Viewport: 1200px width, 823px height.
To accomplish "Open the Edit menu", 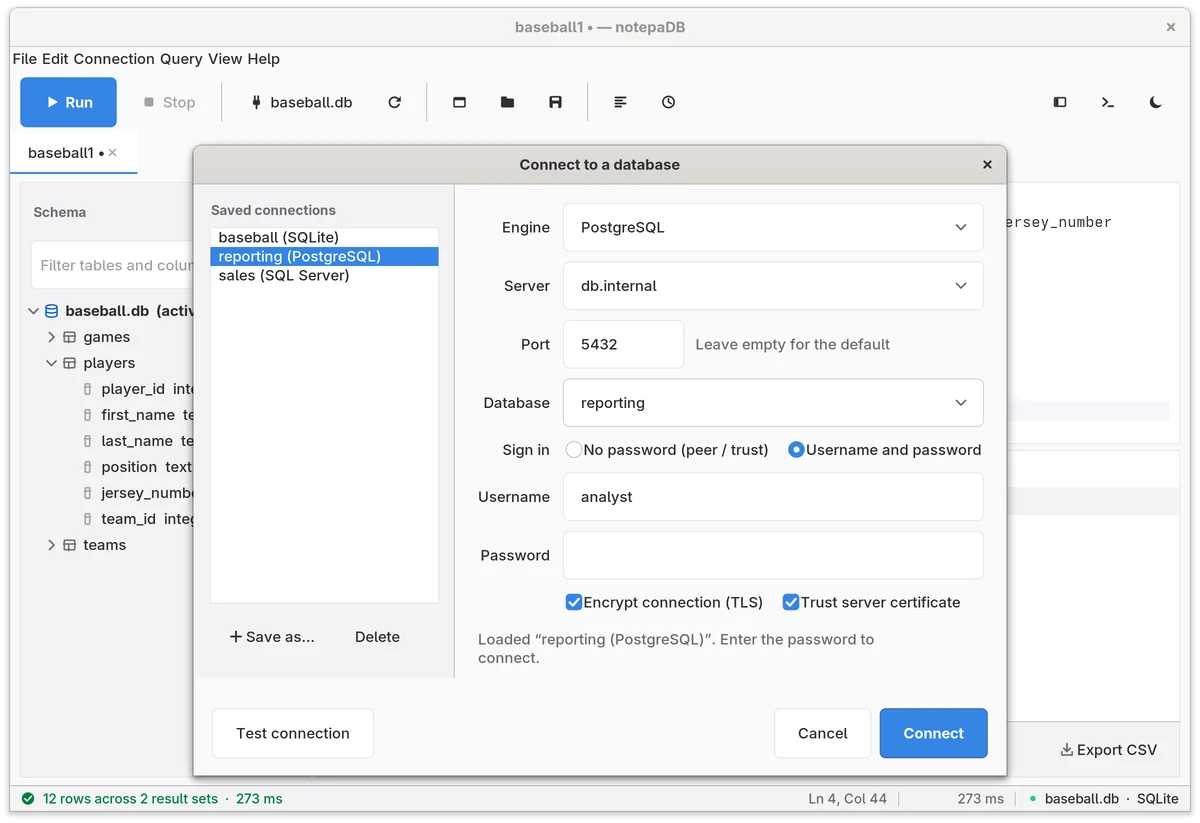I will click(x=55, y=59).
